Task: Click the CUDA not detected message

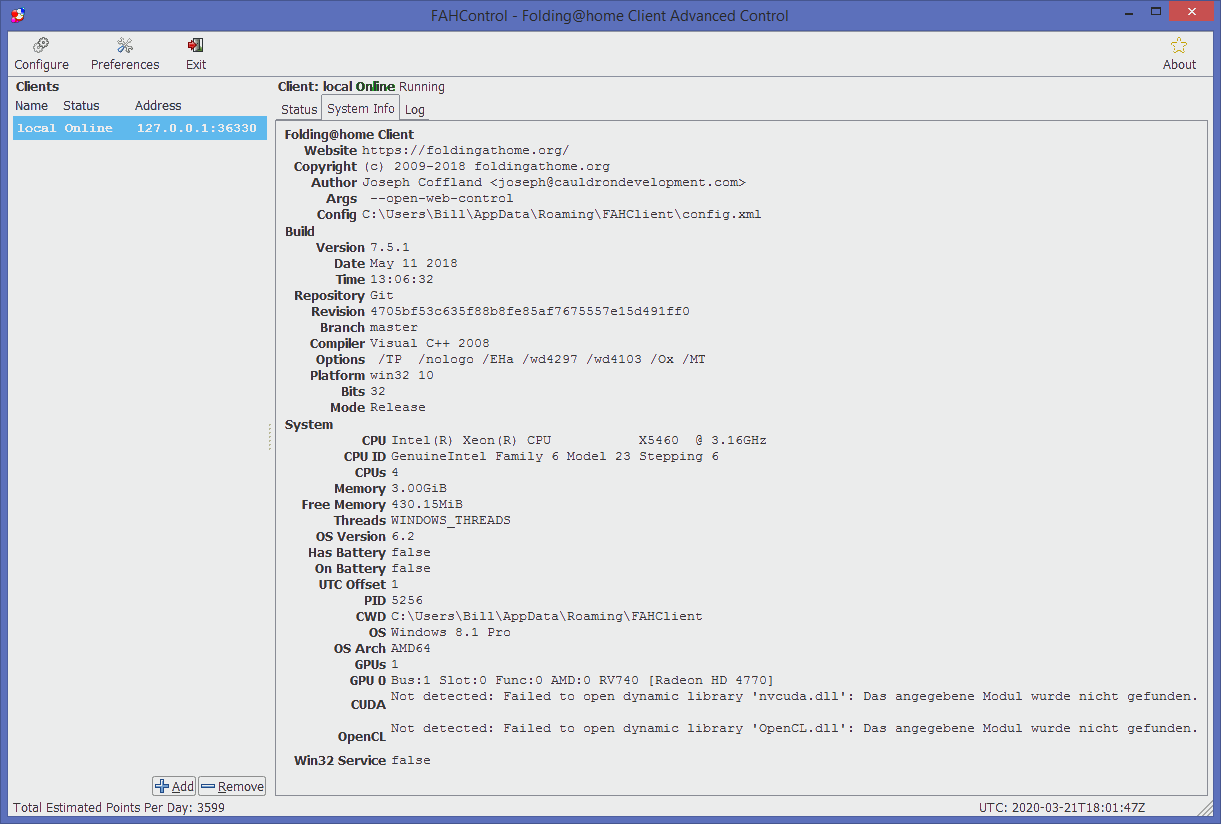Action: pos(794,696)
